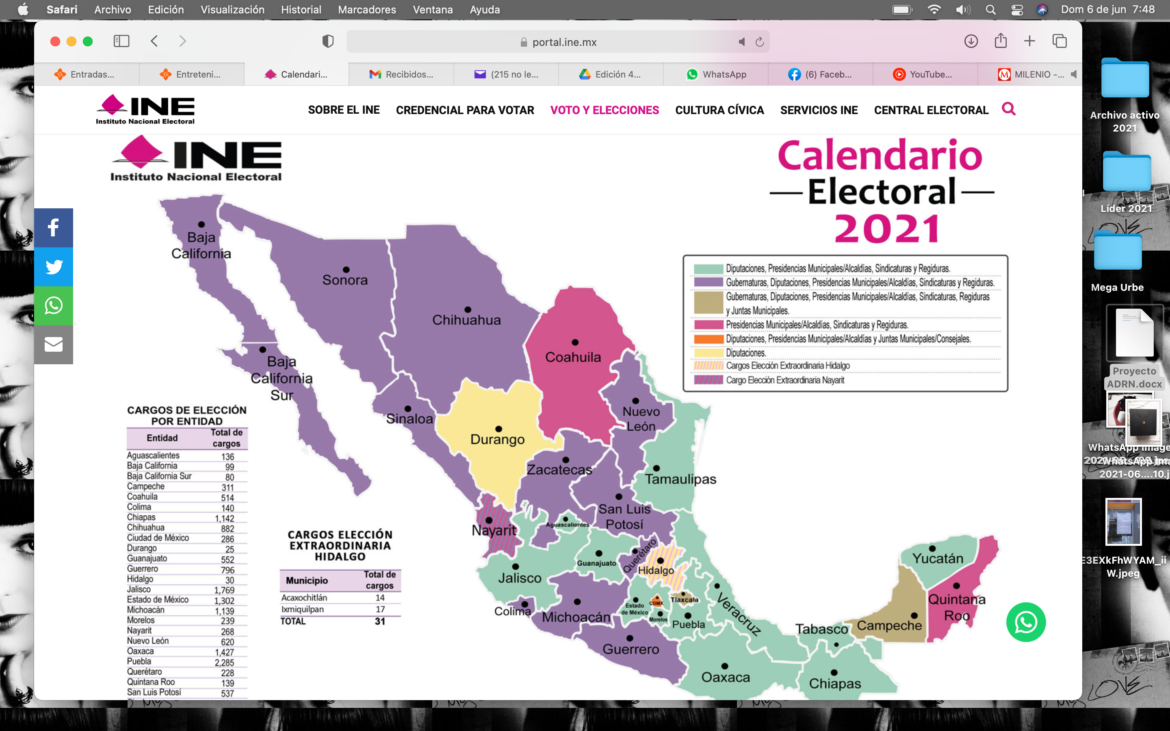Click the CENTRAL ELECTORAL link

coord(930,110)
